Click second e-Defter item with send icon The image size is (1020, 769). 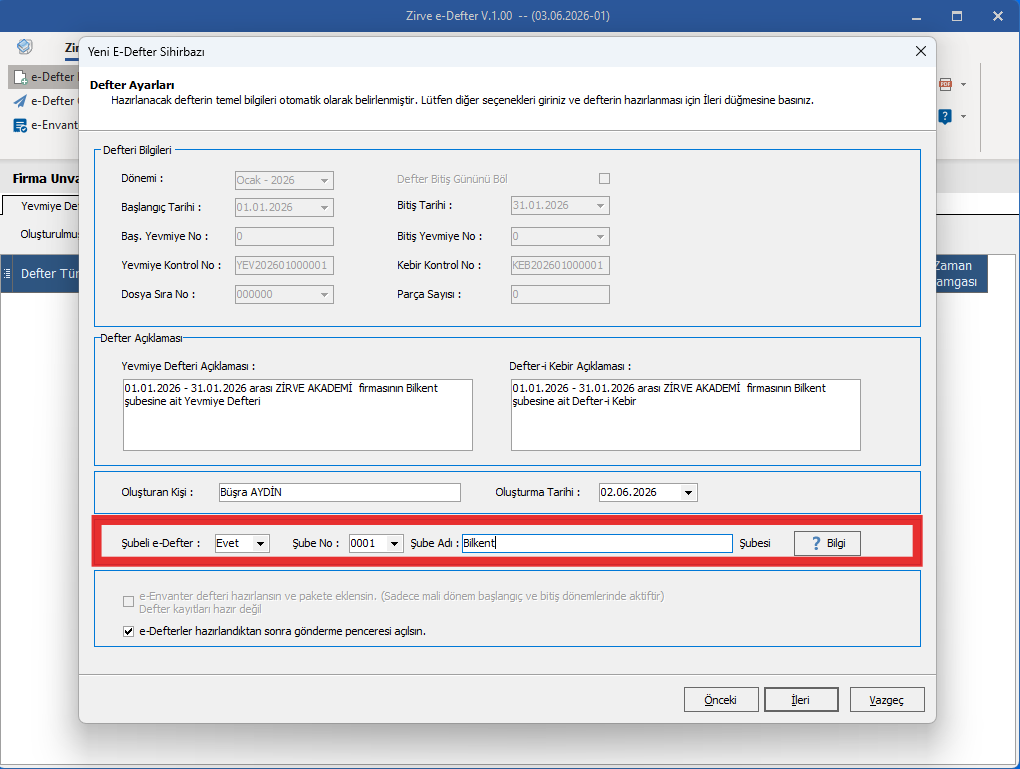tap(44, 101)
